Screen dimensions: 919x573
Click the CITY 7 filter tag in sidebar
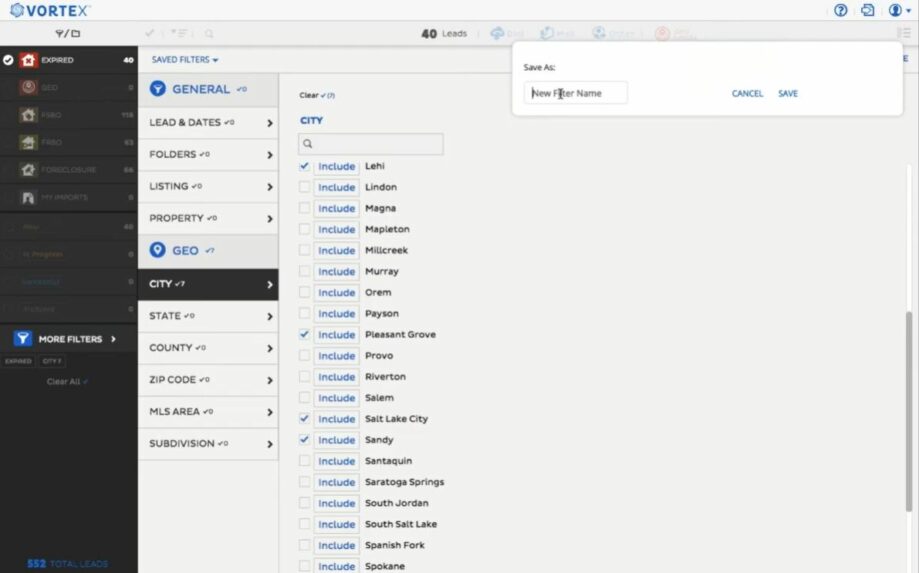[52, 361]
